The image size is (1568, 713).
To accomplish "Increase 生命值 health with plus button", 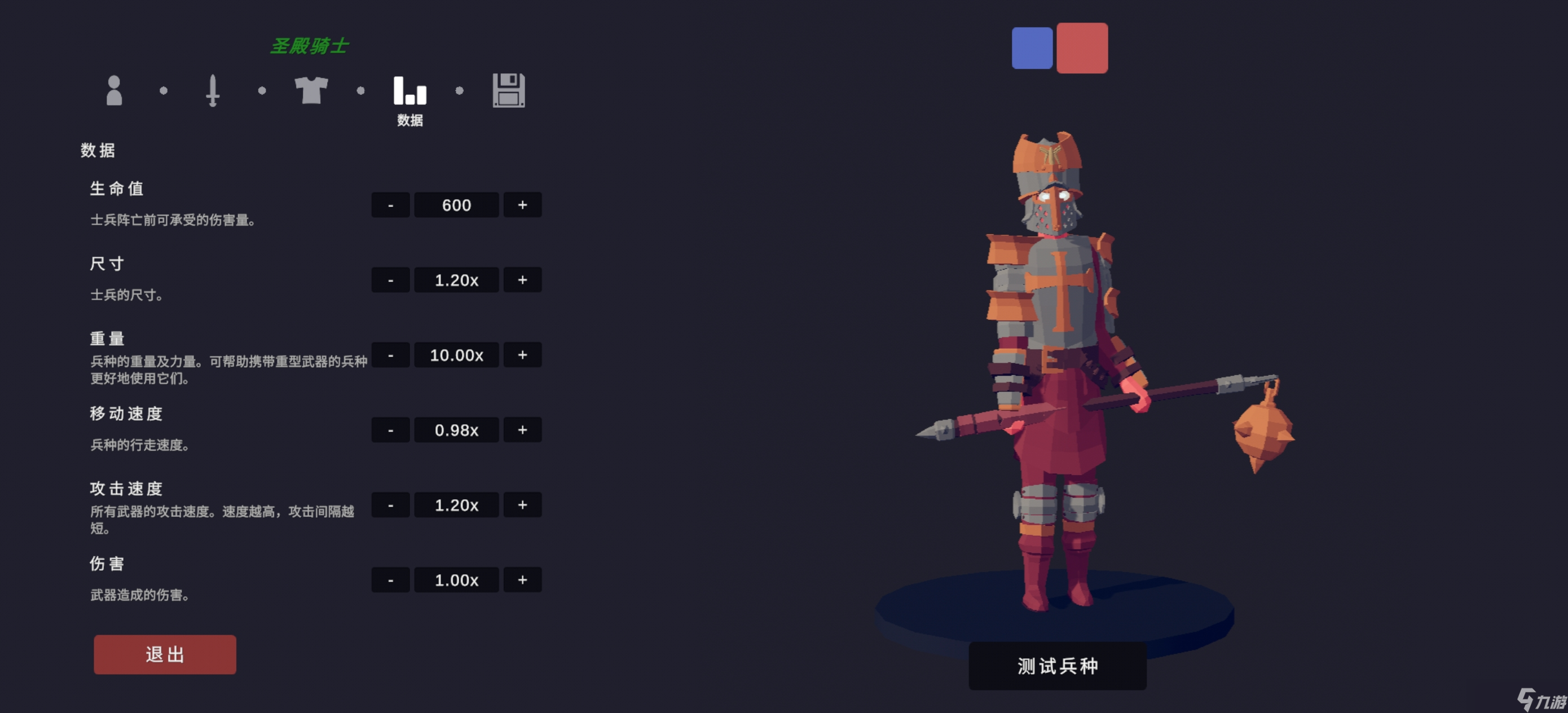I will click(x=522, y=205).
